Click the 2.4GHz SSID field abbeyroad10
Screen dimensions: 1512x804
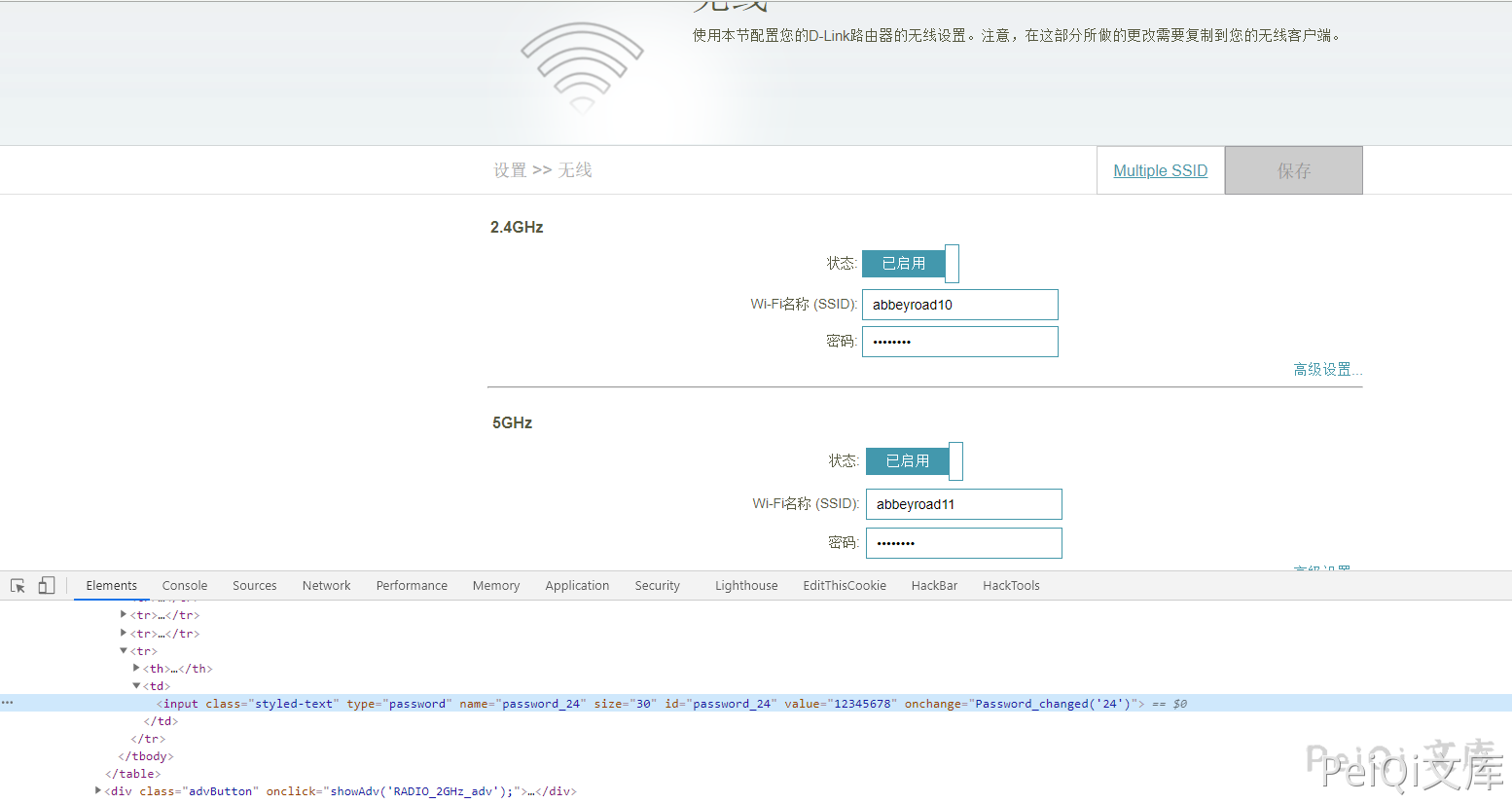tap(959, 305)
